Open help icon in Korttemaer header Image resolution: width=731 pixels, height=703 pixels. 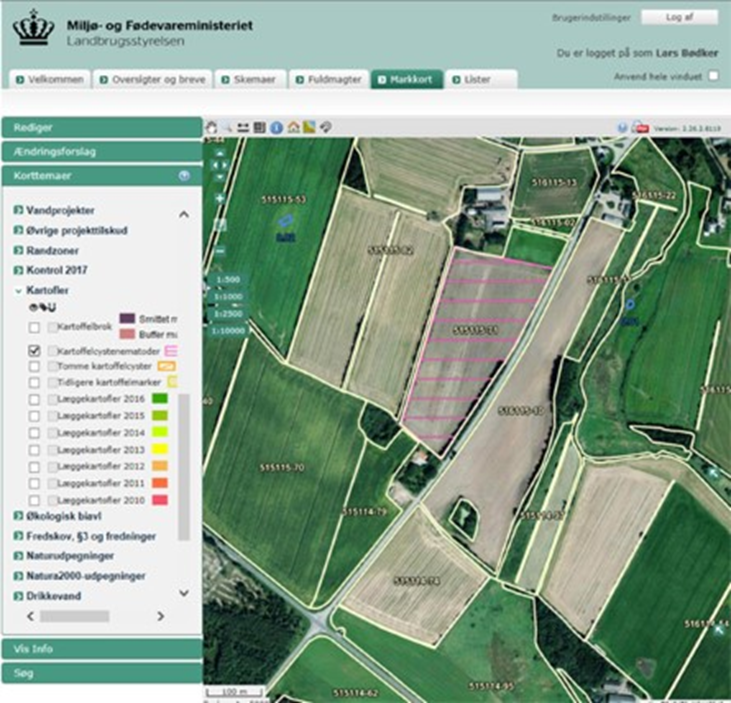coord(184,175)
